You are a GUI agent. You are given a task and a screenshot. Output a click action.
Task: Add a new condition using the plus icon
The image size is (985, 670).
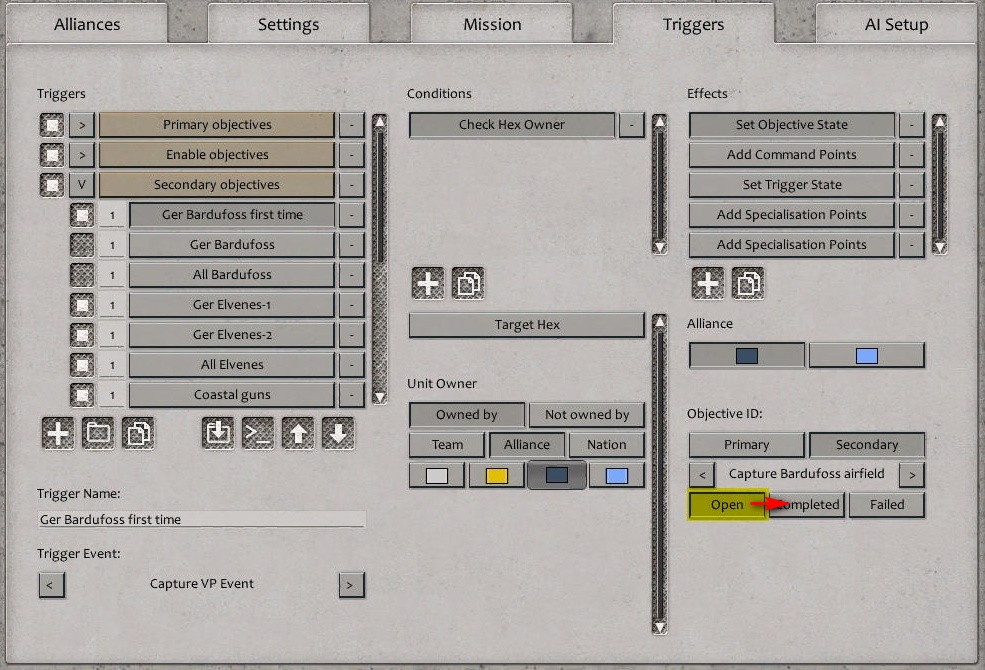(x=427, y=283)
